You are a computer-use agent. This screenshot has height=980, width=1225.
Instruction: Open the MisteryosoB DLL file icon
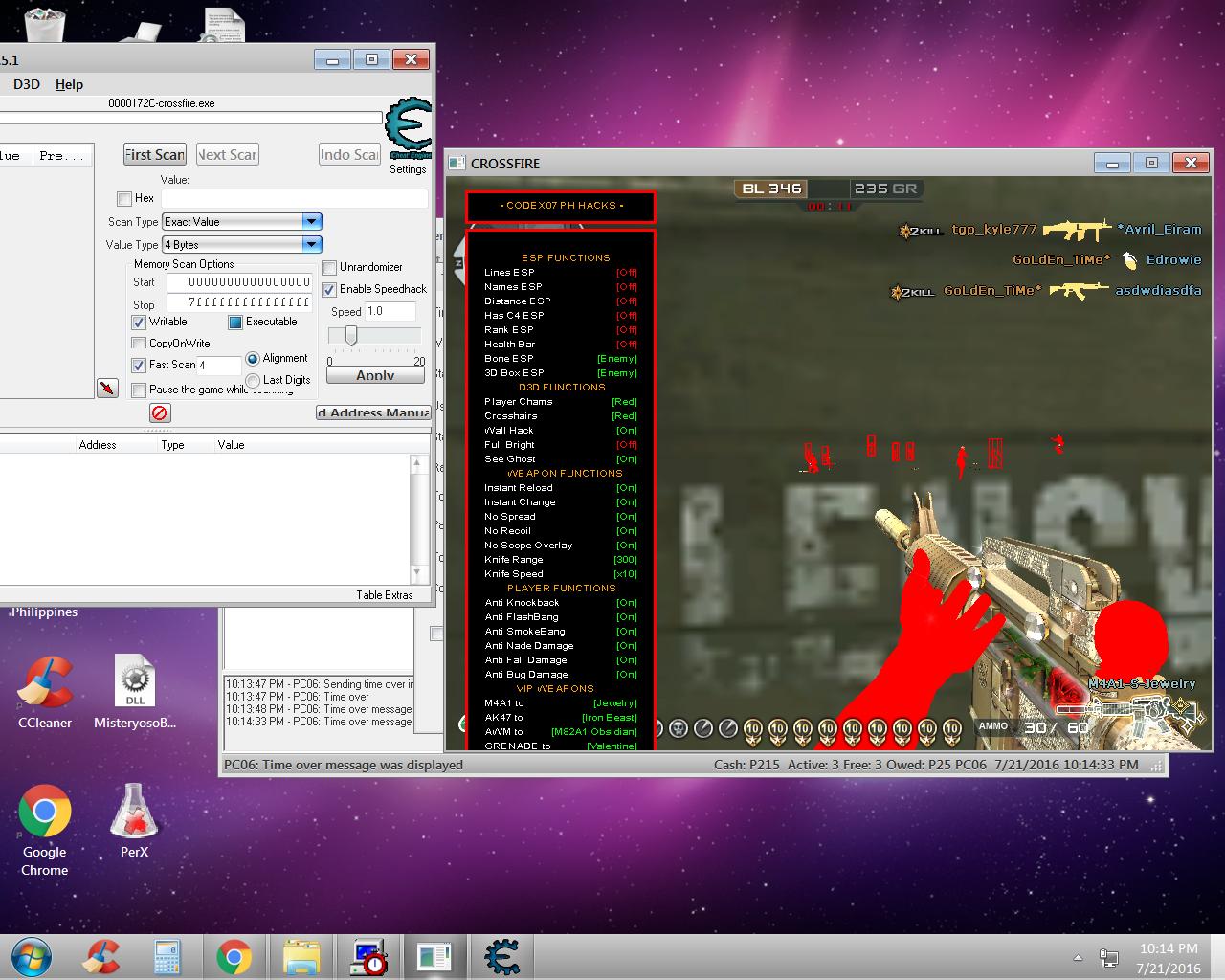135,692
